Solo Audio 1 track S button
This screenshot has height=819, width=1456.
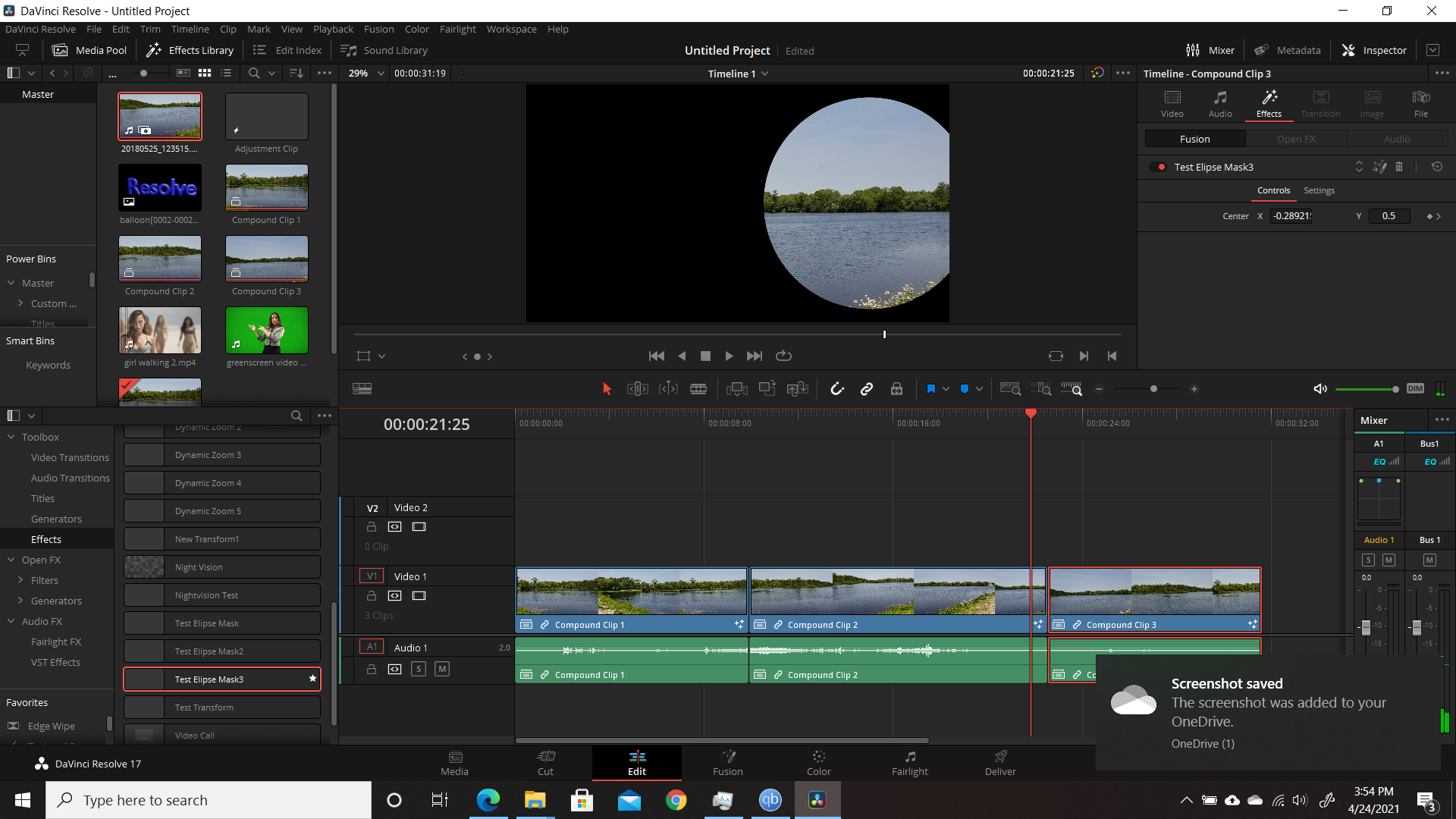tap(419, 669)
